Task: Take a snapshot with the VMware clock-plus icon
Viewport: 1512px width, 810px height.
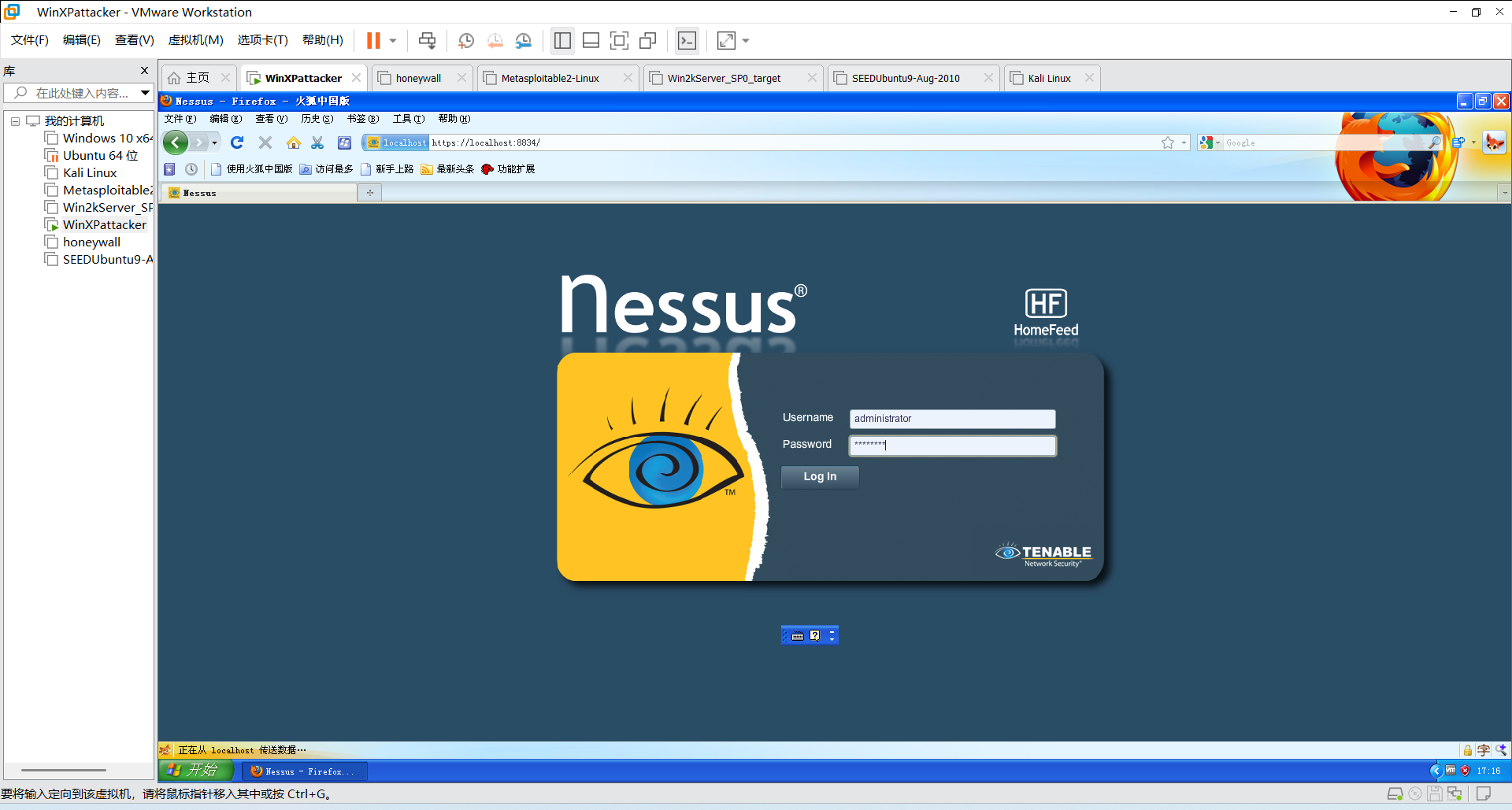Action: point(466,40)
